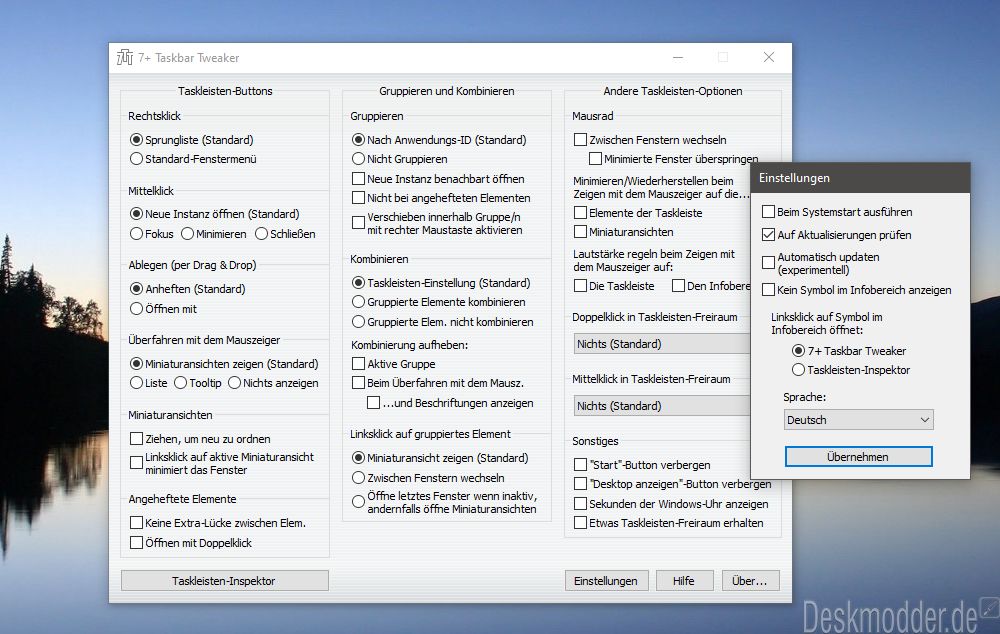Click the 7+ Taskbar Tweaker title bar icon
1000x634 pixels.
point(125,57)
